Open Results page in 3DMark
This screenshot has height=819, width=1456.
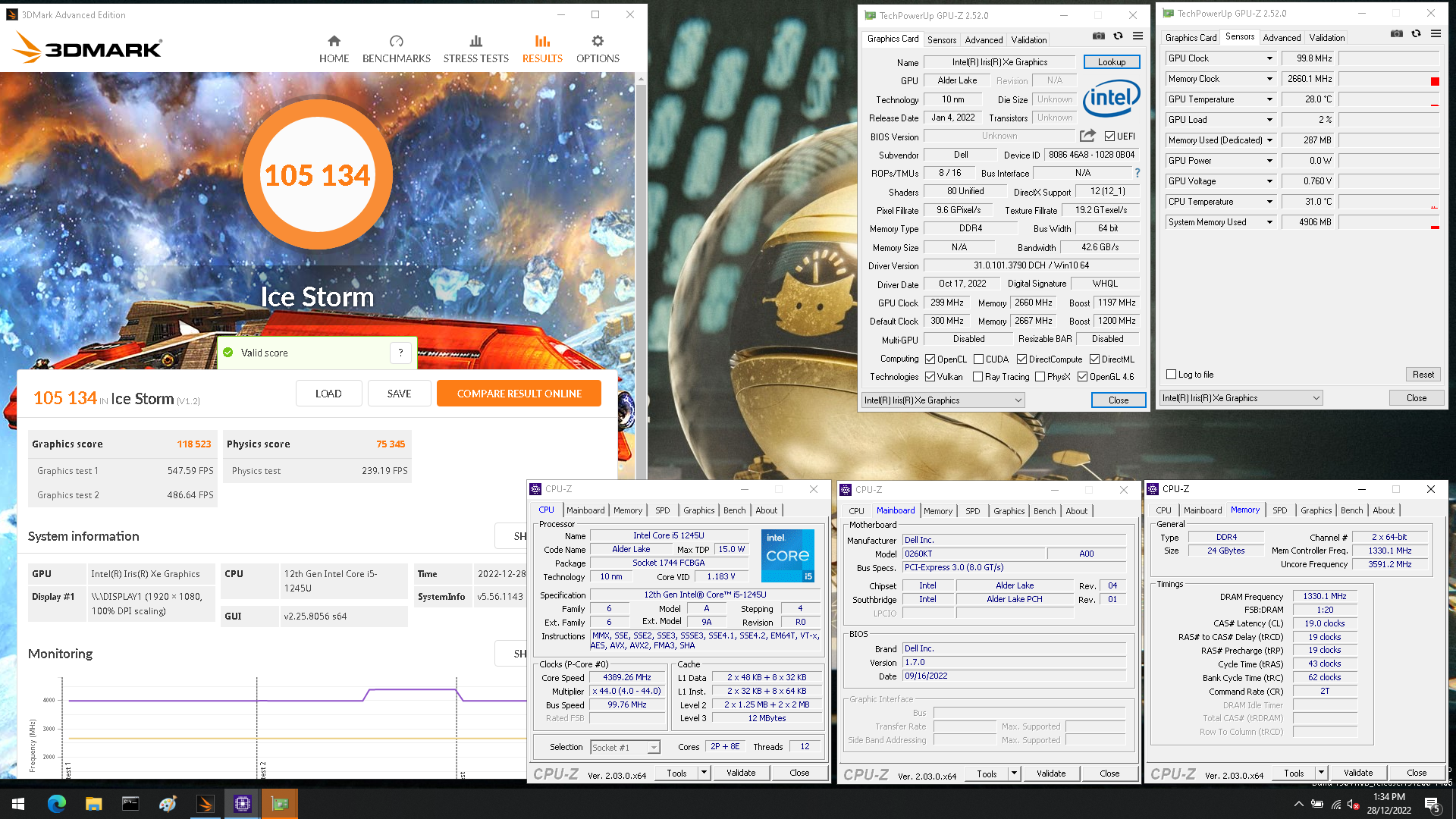542,49
